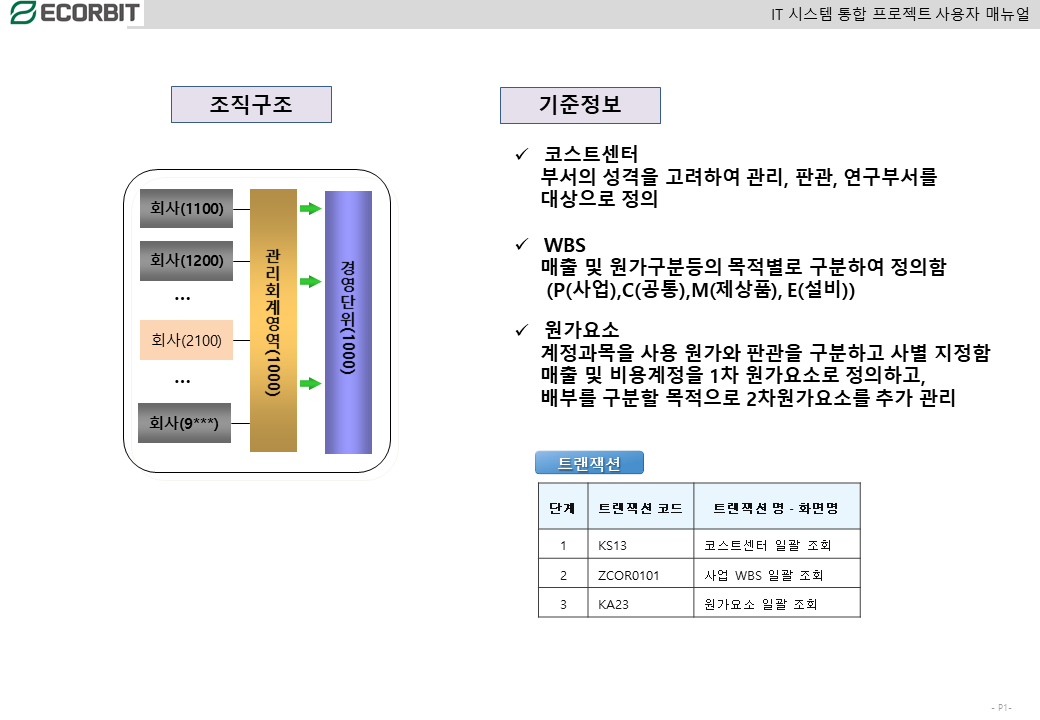Viewport: 1040px width, 720px height.
Task: Select the 회사(2100) highlighted box
Action: pyautogui.click(x=186, y=340)
